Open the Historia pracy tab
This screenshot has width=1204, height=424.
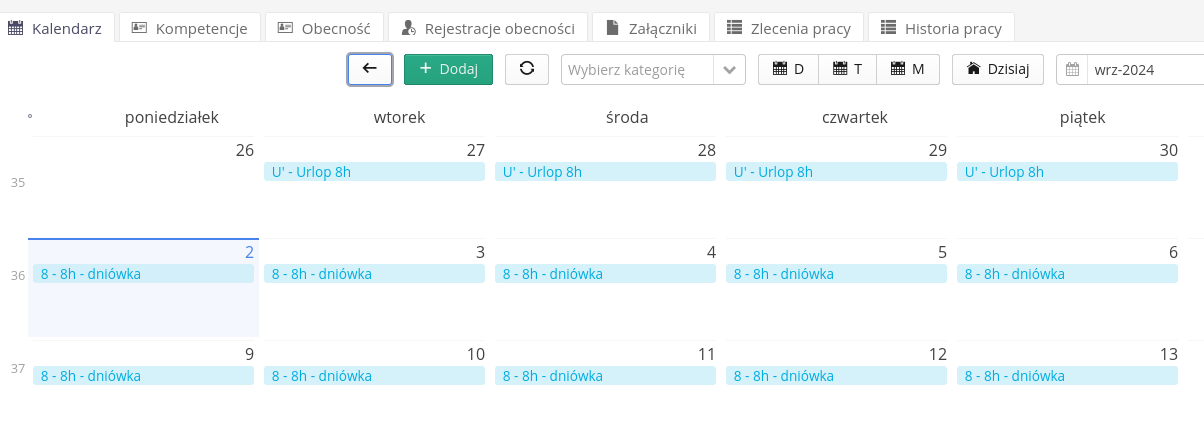(941, 28)
